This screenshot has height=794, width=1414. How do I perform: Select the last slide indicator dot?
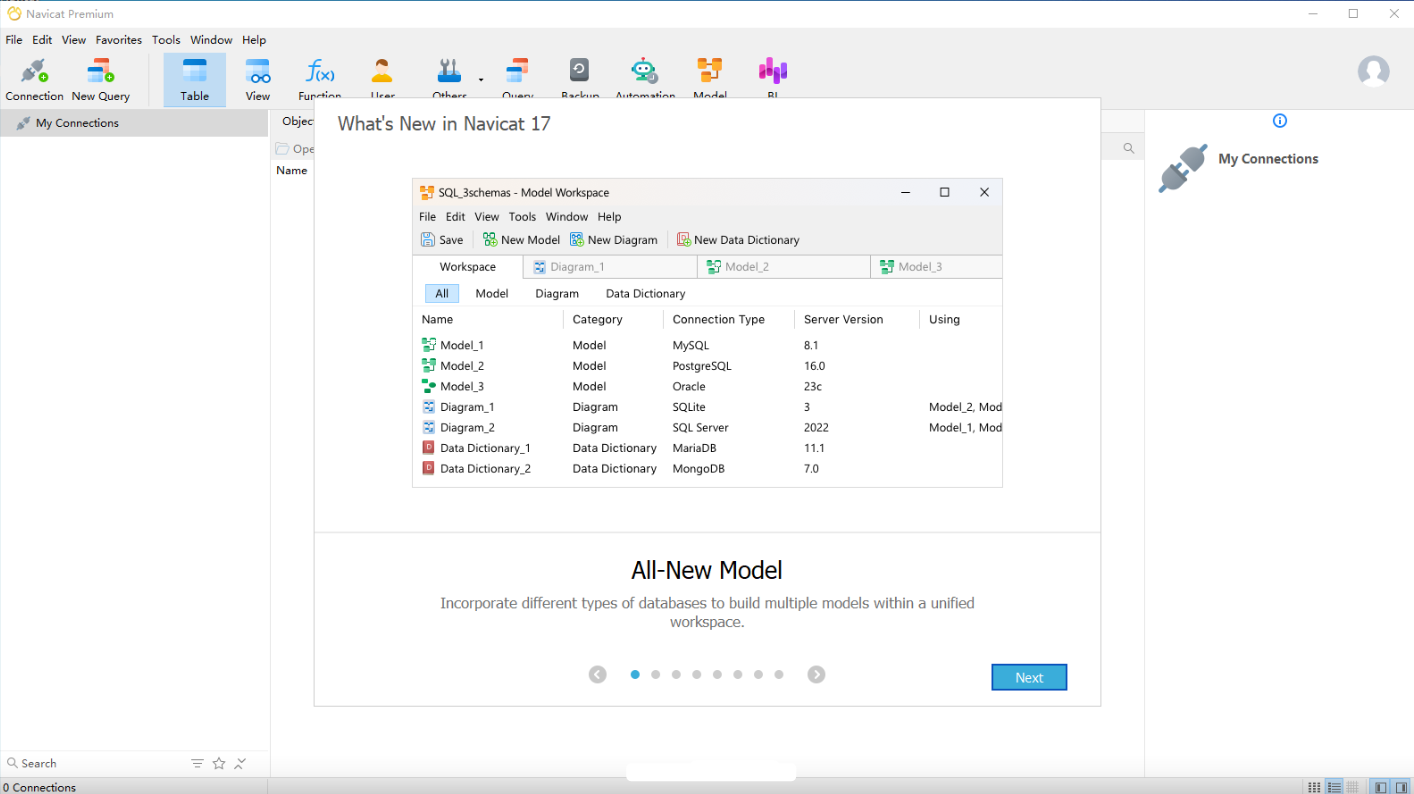click(779, 674)
